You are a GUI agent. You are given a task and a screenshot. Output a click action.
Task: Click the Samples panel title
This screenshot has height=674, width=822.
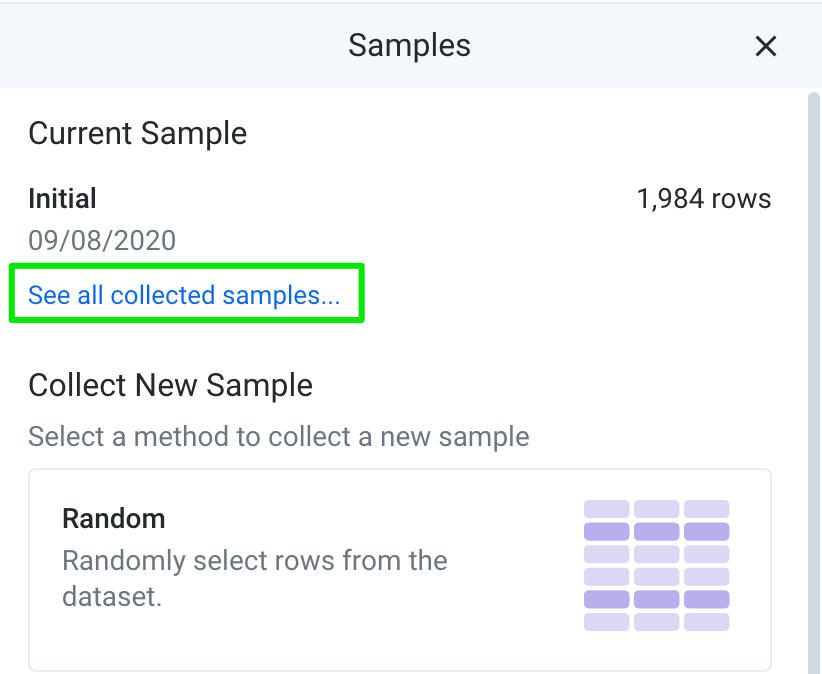409,45
